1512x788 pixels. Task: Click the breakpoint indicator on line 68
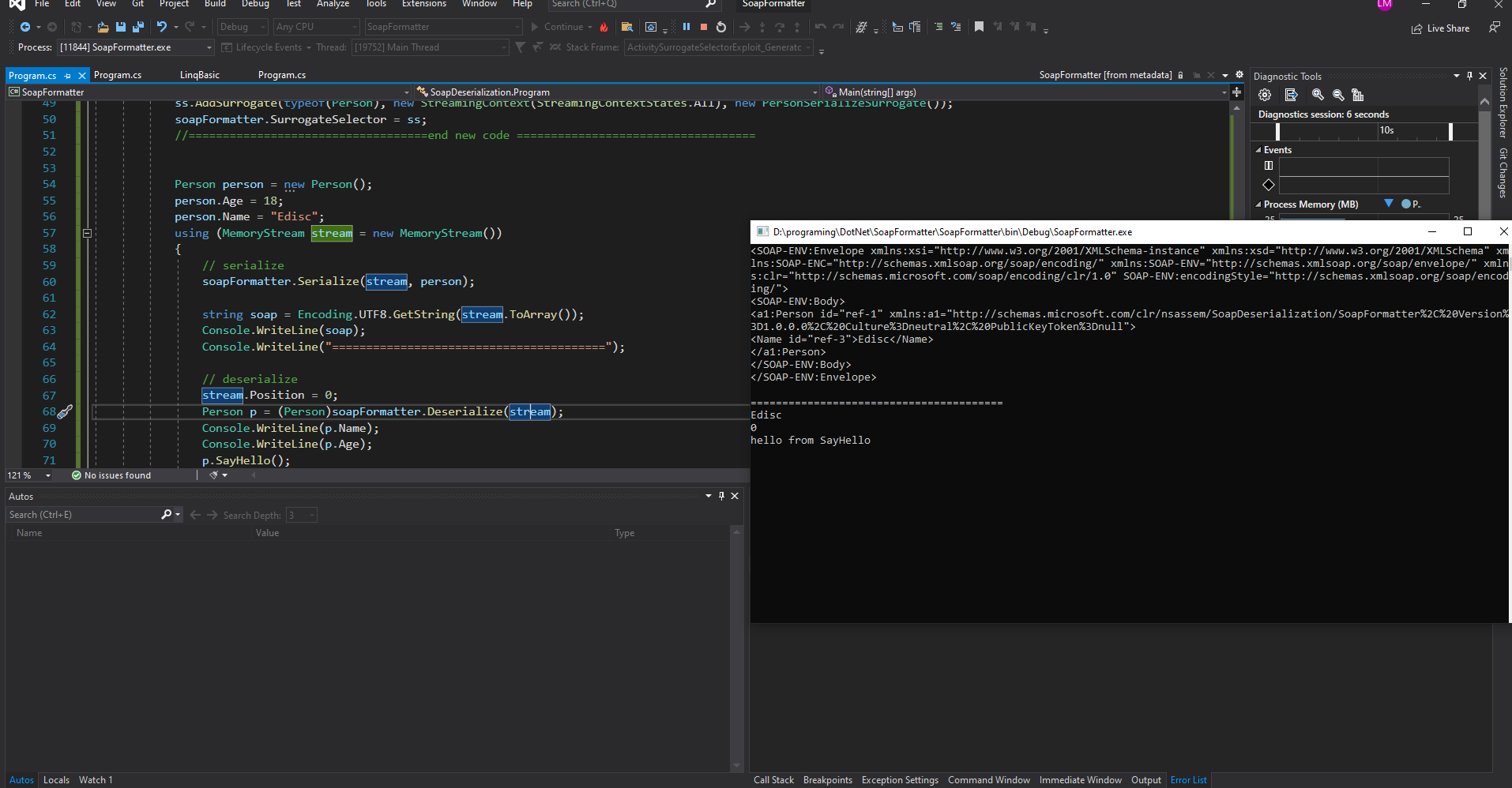click(65, 411)
